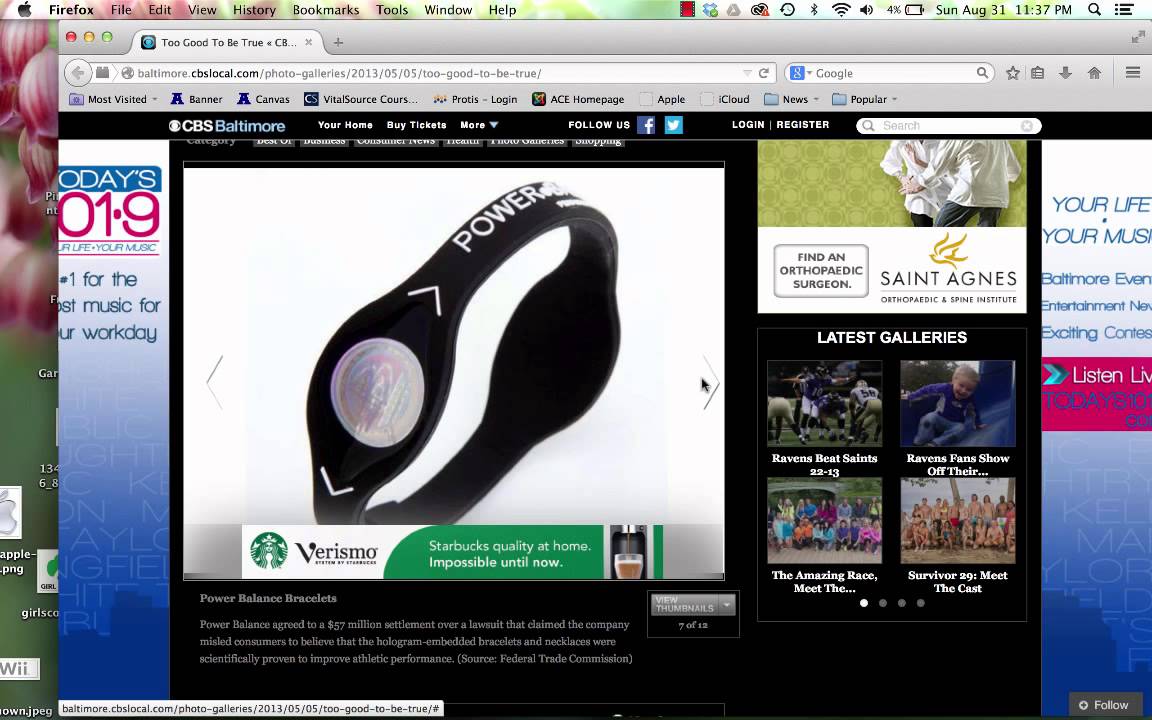
Task: Open the View Thumbnails dropdown
Action: [x=692, y=604]
